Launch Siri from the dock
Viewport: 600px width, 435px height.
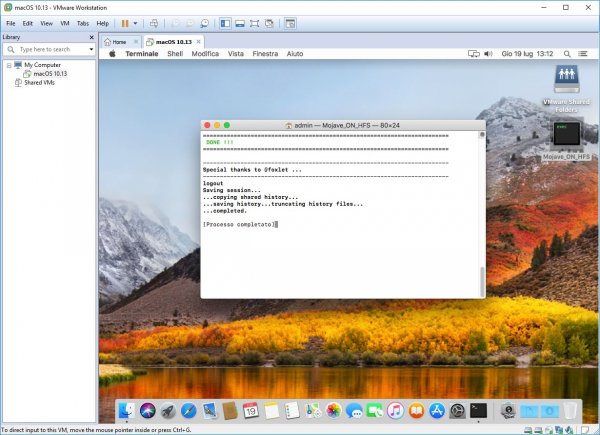(x=147, y=411)
